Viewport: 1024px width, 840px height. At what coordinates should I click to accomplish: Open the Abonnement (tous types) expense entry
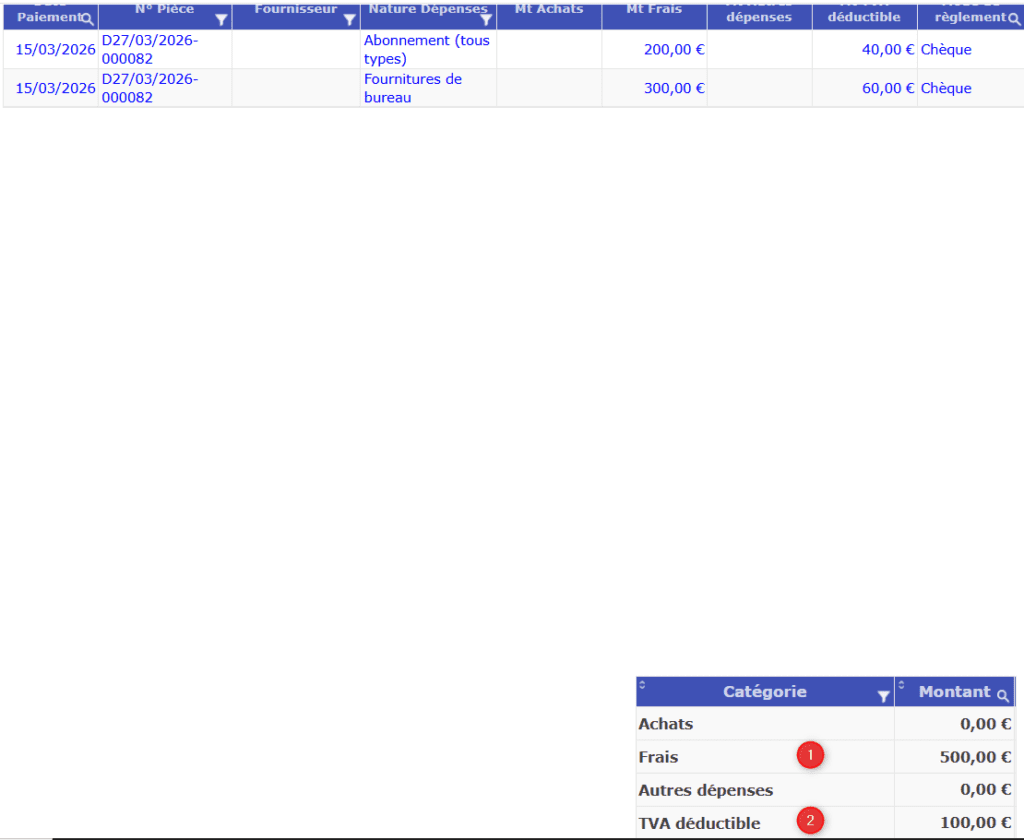pos(426,50)
